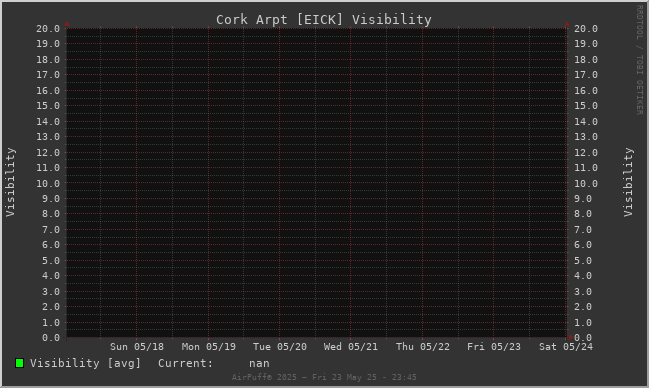Click the 10.0 label on right axis
This screenshot has width=649, height=388.
tap(586, 183)
